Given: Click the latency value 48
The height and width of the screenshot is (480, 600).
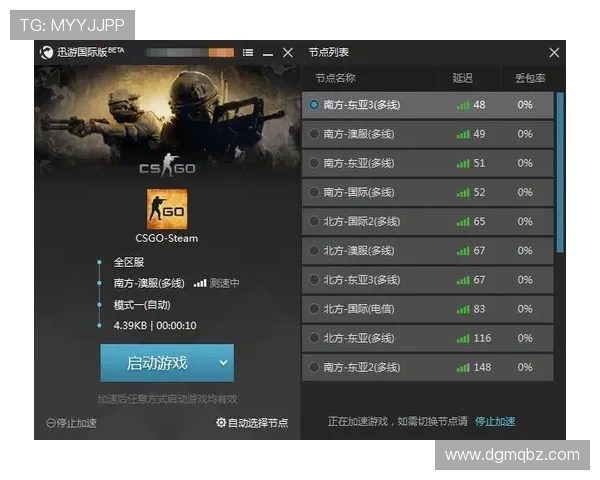Looking at the screenshot, I should 479,104.
